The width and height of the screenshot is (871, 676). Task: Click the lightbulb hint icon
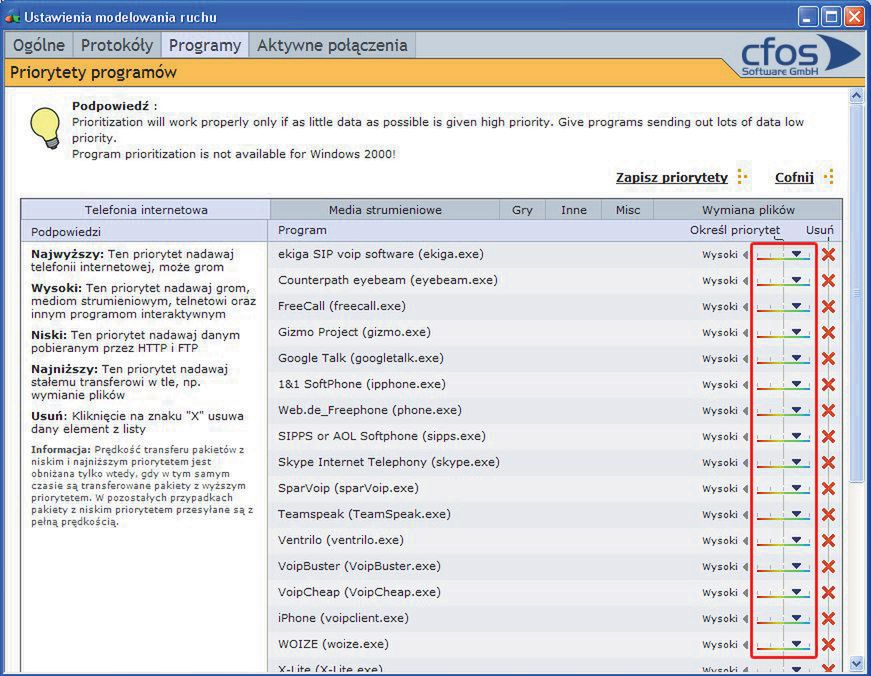click(46, 128)
